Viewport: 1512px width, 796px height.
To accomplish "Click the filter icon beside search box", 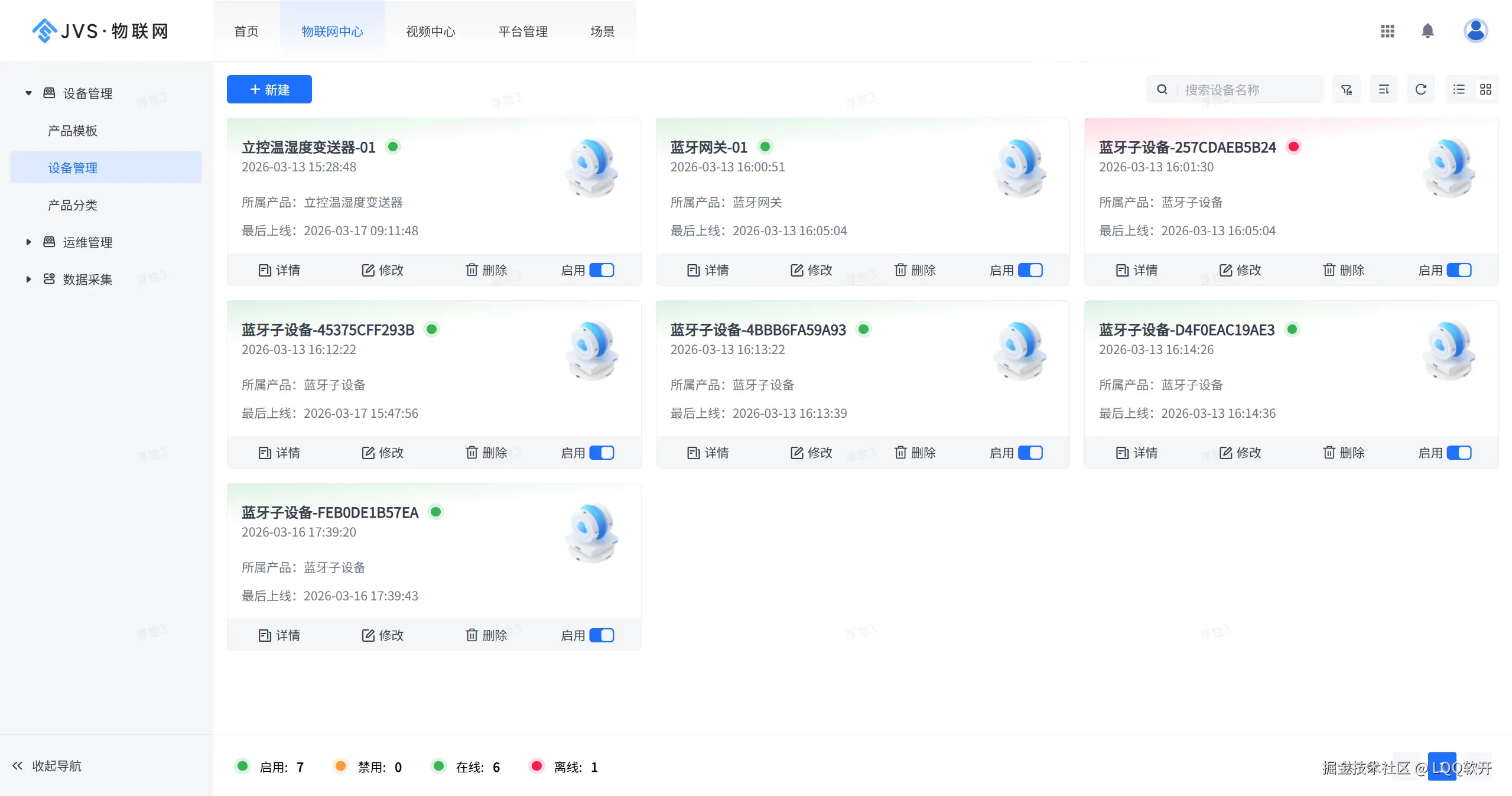I will tap(1346, 90).
